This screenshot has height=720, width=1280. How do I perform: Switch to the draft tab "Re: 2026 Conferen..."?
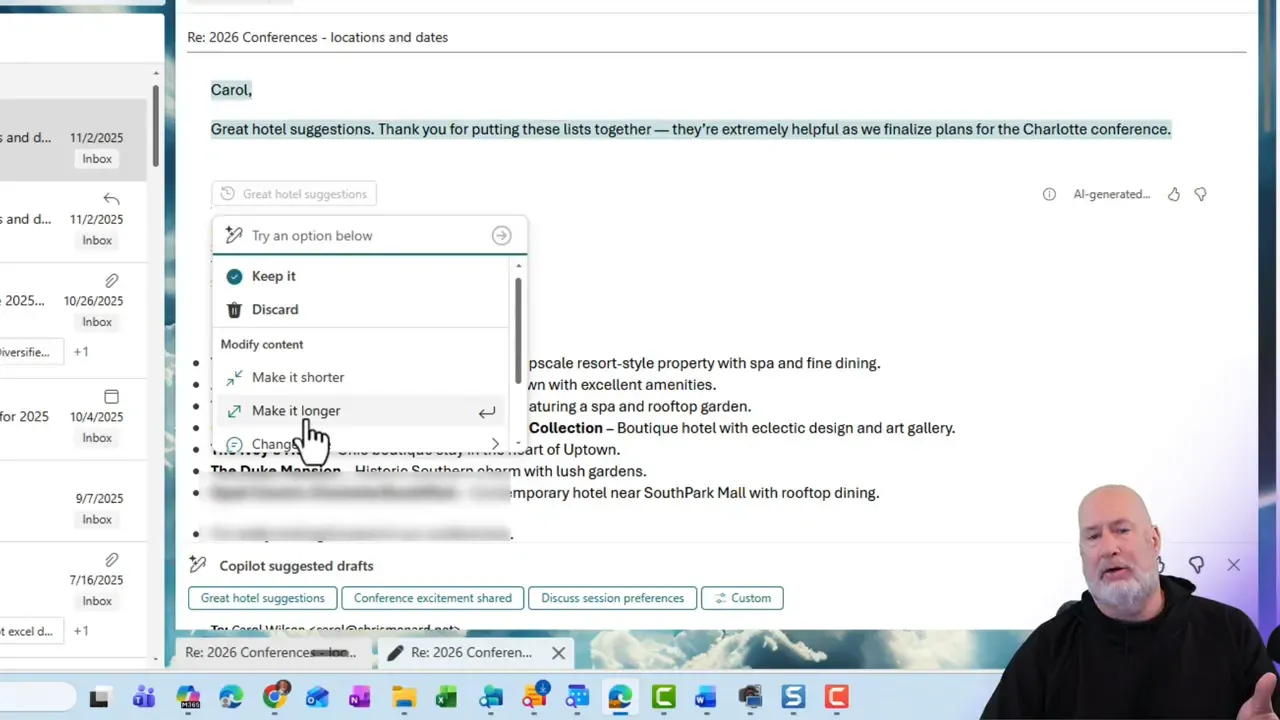point(470,652)
